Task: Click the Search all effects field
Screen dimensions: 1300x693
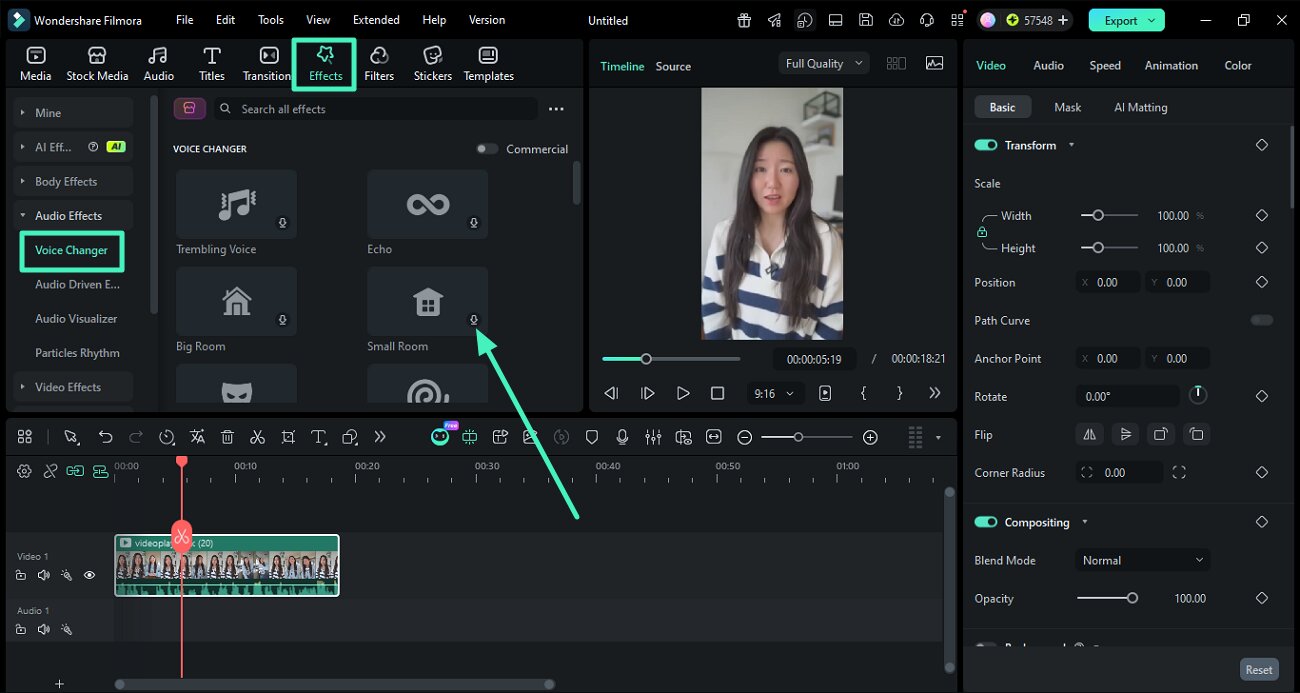Action: coord(375,109)
